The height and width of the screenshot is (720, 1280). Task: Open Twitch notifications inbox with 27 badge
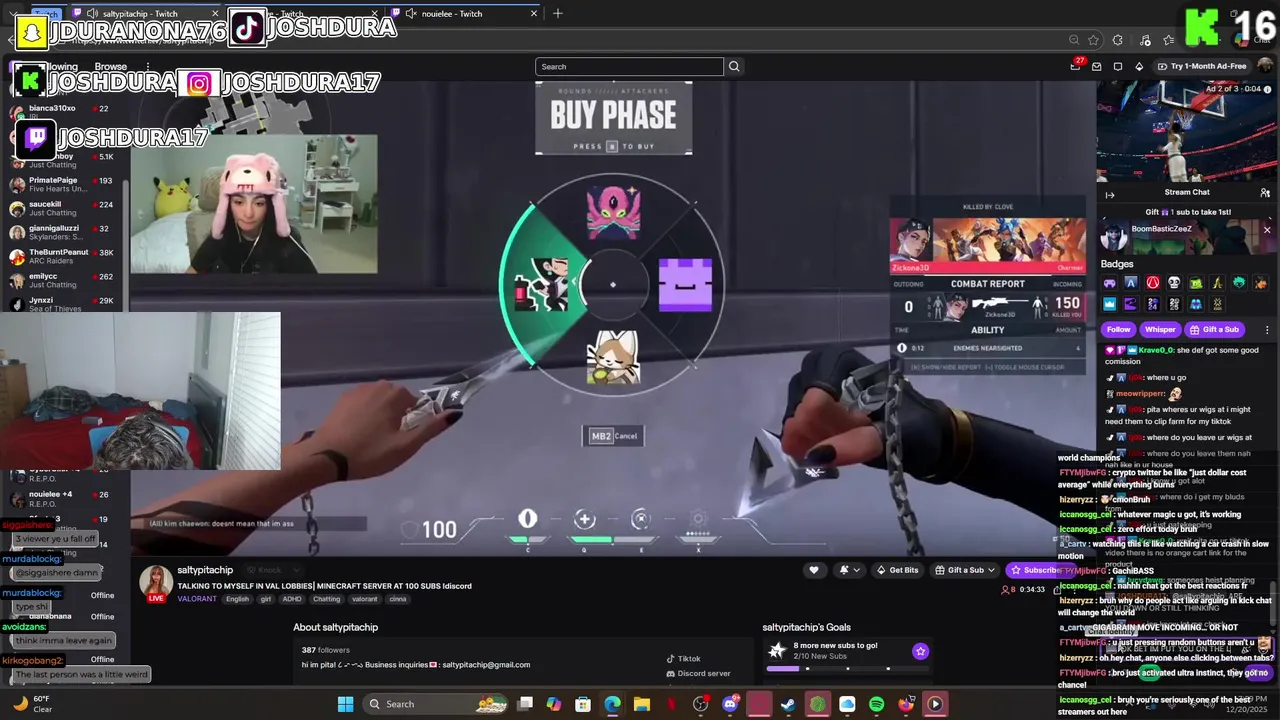coord(1076,66)
